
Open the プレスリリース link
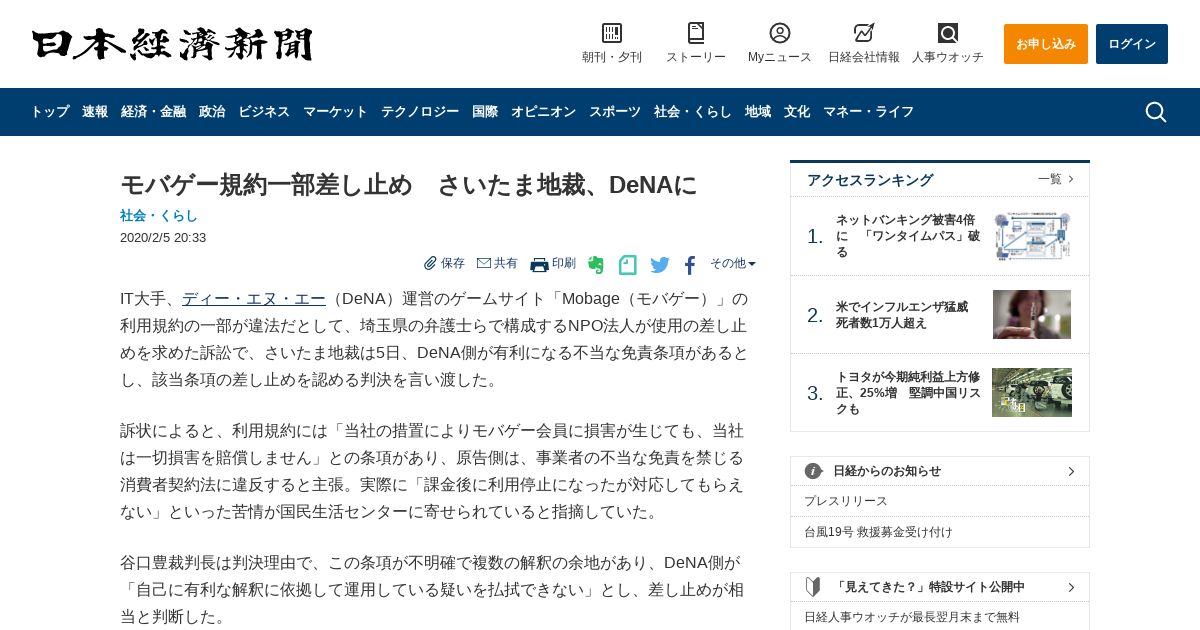846,501
